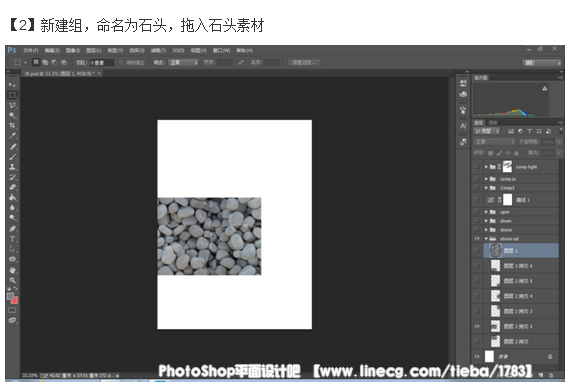Screen dimensions: 582x388
Task: Filter layers by adjustment layers
Action: point(520,131)
